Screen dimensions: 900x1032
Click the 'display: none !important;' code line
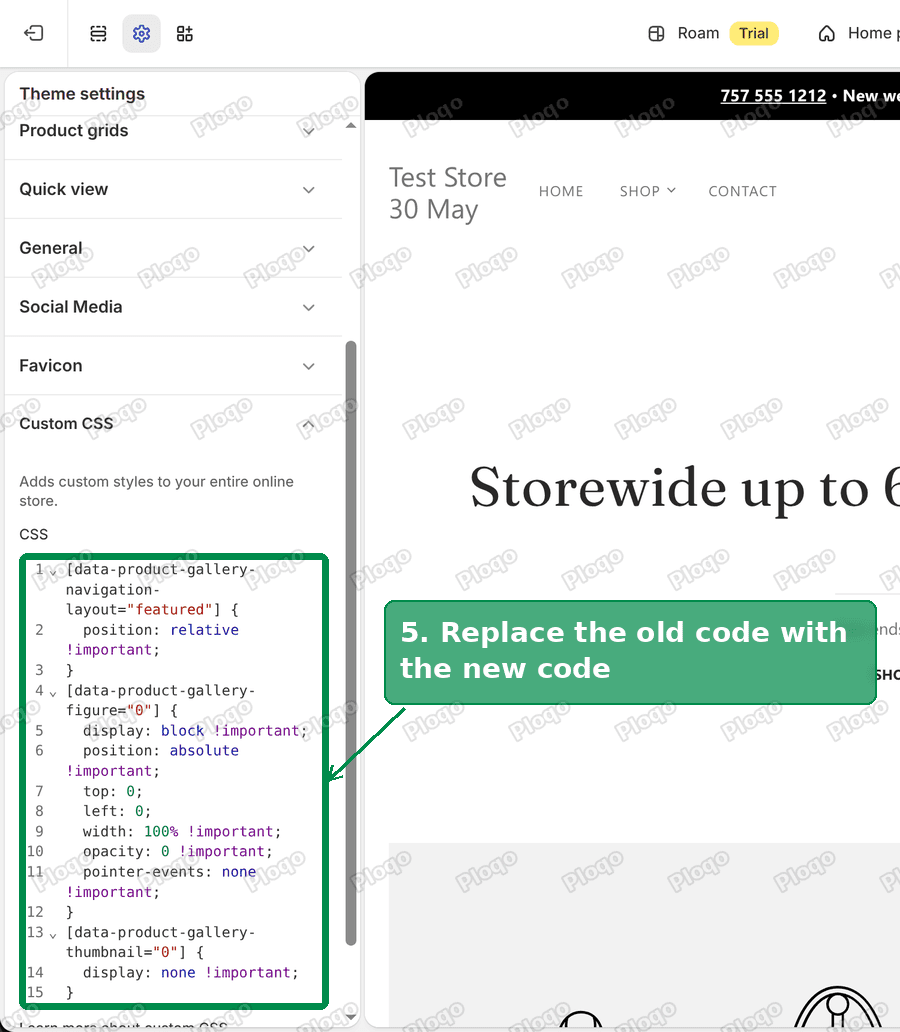point(191,972)
